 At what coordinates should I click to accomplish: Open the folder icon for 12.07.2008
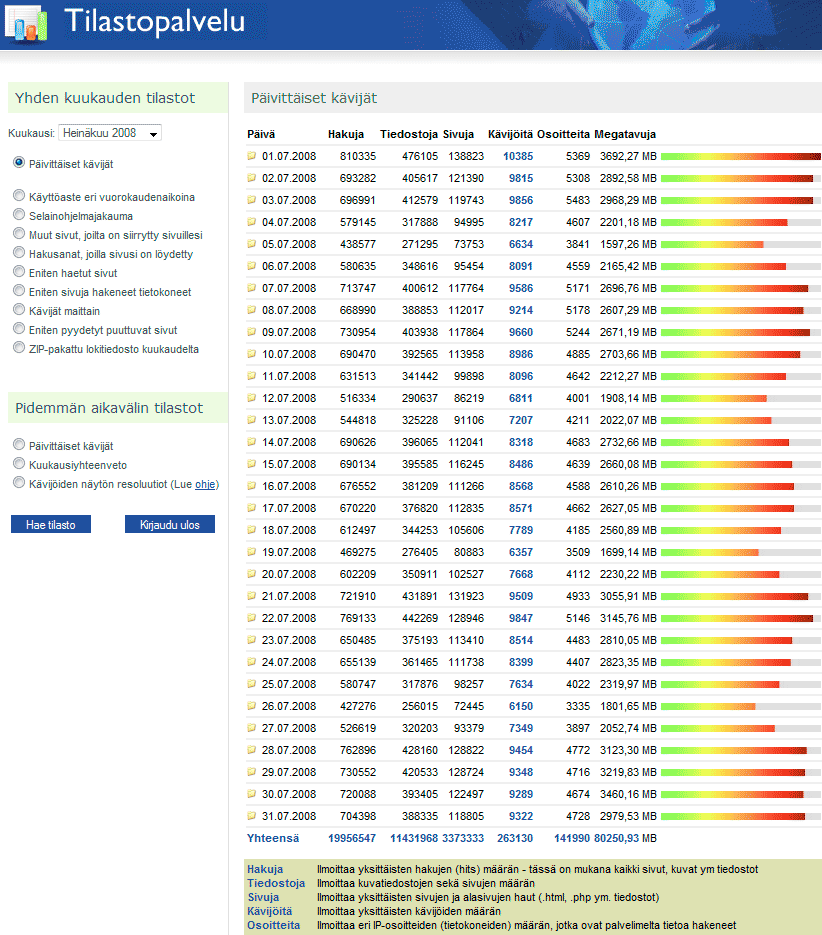pos(252,398)
